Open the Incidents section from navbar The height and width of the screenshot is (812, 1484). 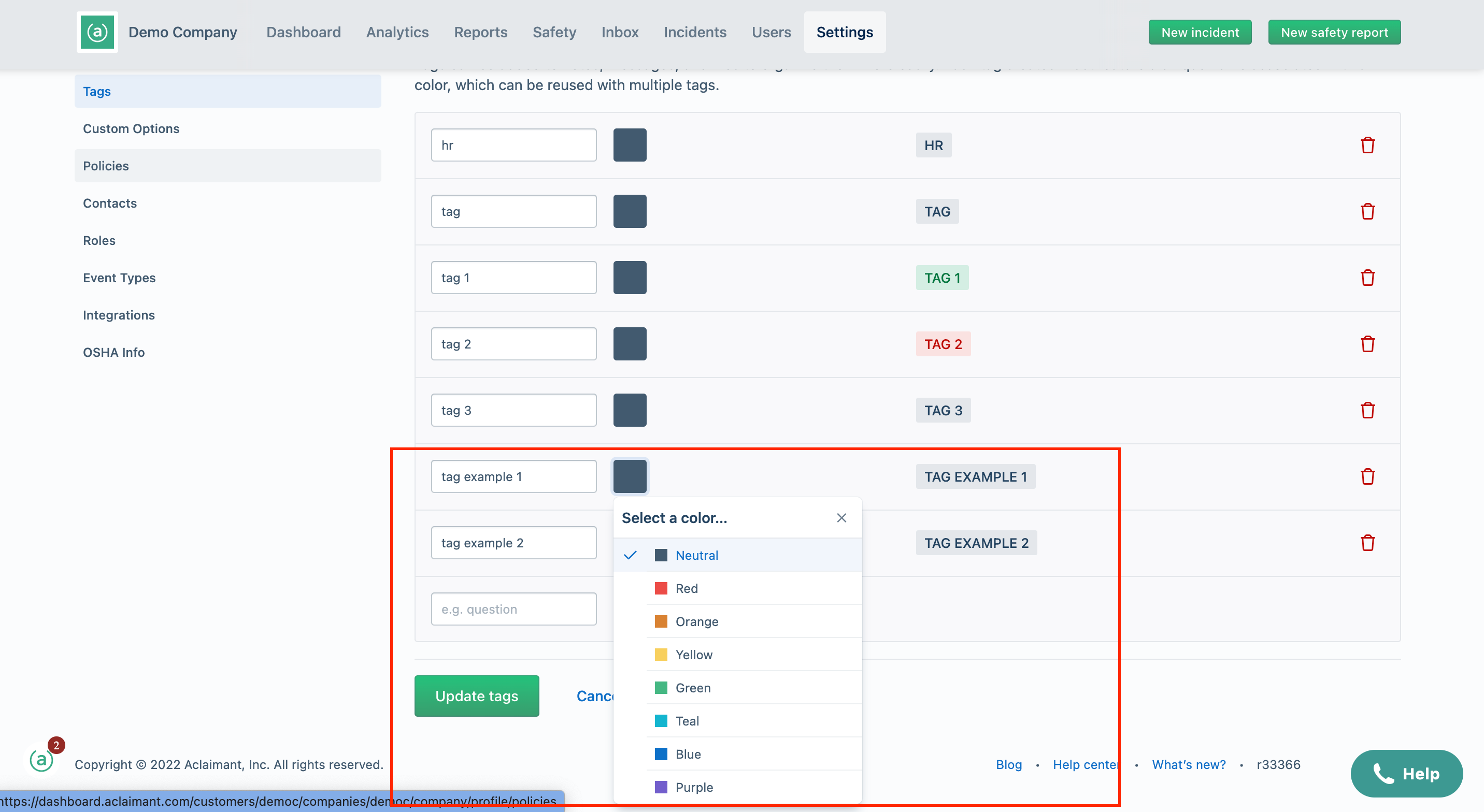click(x=695, y=32)
